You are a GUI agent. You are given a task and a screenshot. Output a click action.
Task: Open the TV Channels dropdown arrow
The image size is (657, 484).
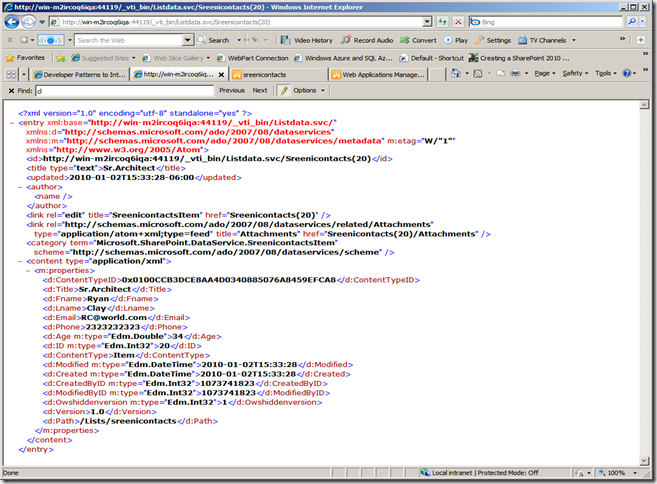pyautogui.click(x=574, y=41)
